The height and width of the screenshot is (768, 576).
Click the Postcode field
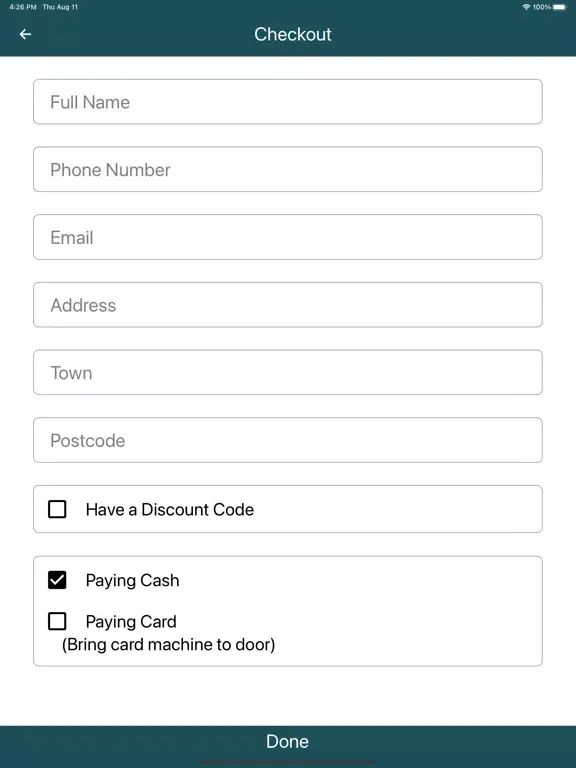coord(288,440)
